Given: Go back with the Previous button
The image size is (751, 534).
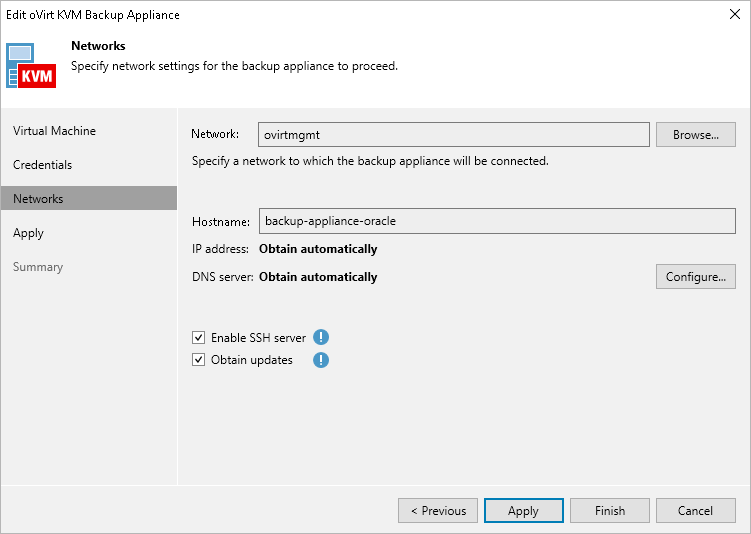Looking at the screenshot, I should point(438,510).
